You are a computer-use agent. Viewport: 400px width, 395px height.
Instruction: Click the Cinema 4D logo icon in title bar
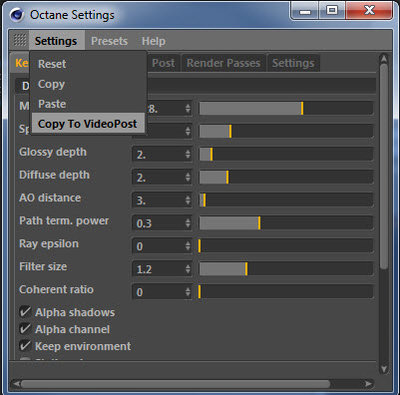coord(16,15)
